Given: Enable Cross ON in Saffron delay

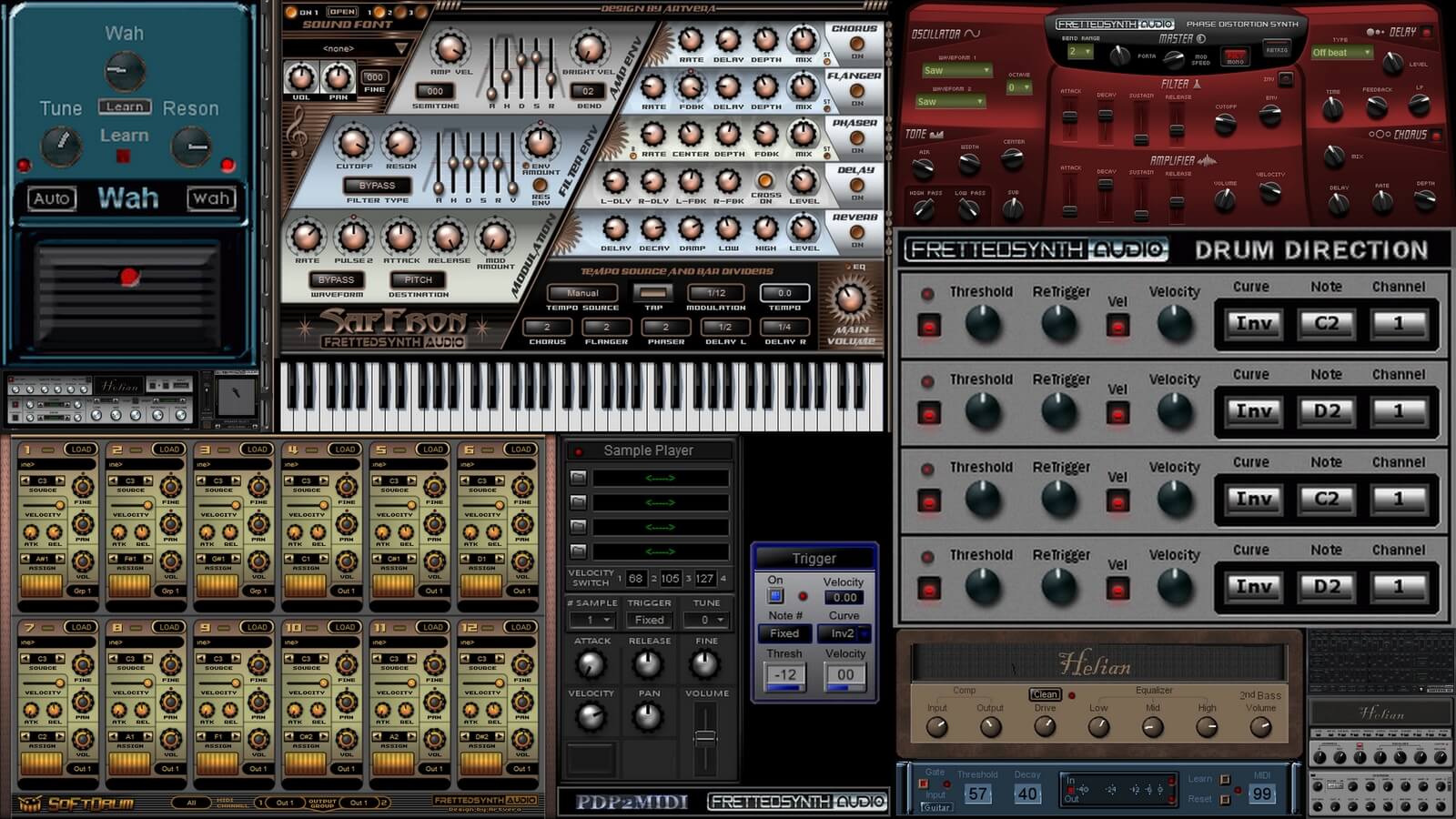Looking at the screenshot, I should 765,180.
